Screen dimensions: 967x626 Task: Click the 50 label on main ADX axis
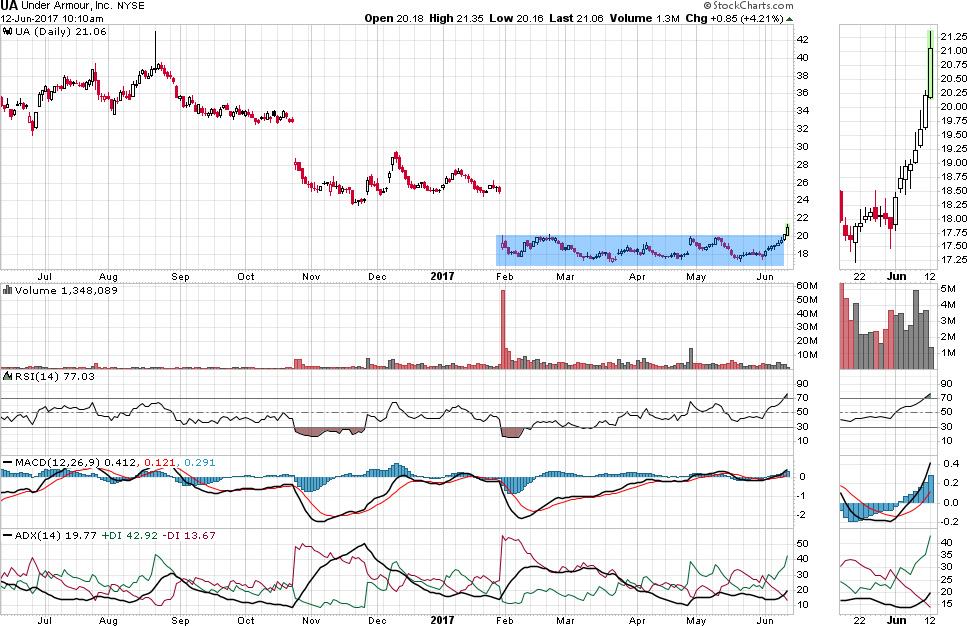pyautogui.click(x=802, y=544)
